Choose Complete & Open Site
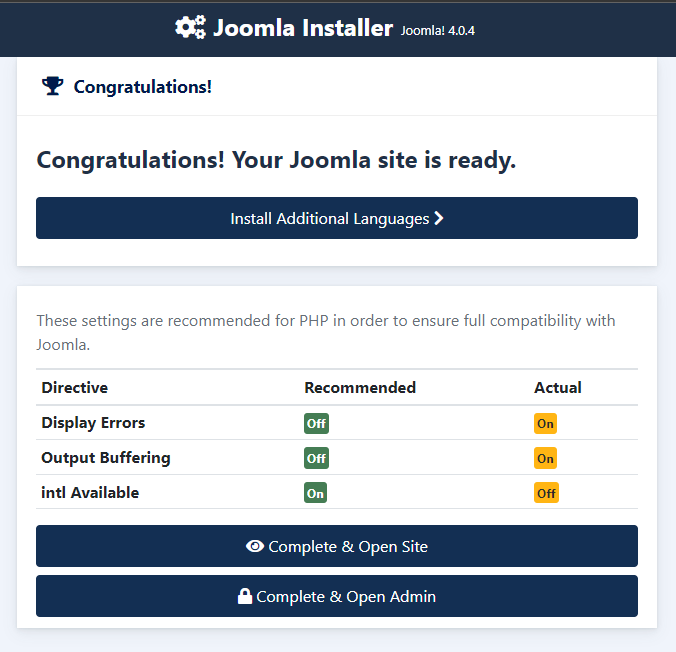The height and width of the screenshot is (652, 676). [337, 546]
